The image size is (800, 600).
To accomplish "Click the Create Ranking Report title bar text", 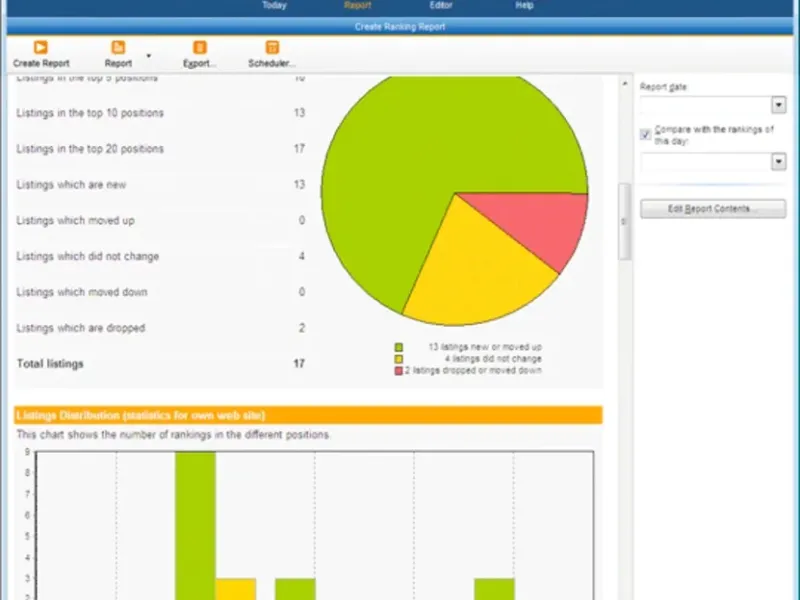I will click(x=400, y=27).
